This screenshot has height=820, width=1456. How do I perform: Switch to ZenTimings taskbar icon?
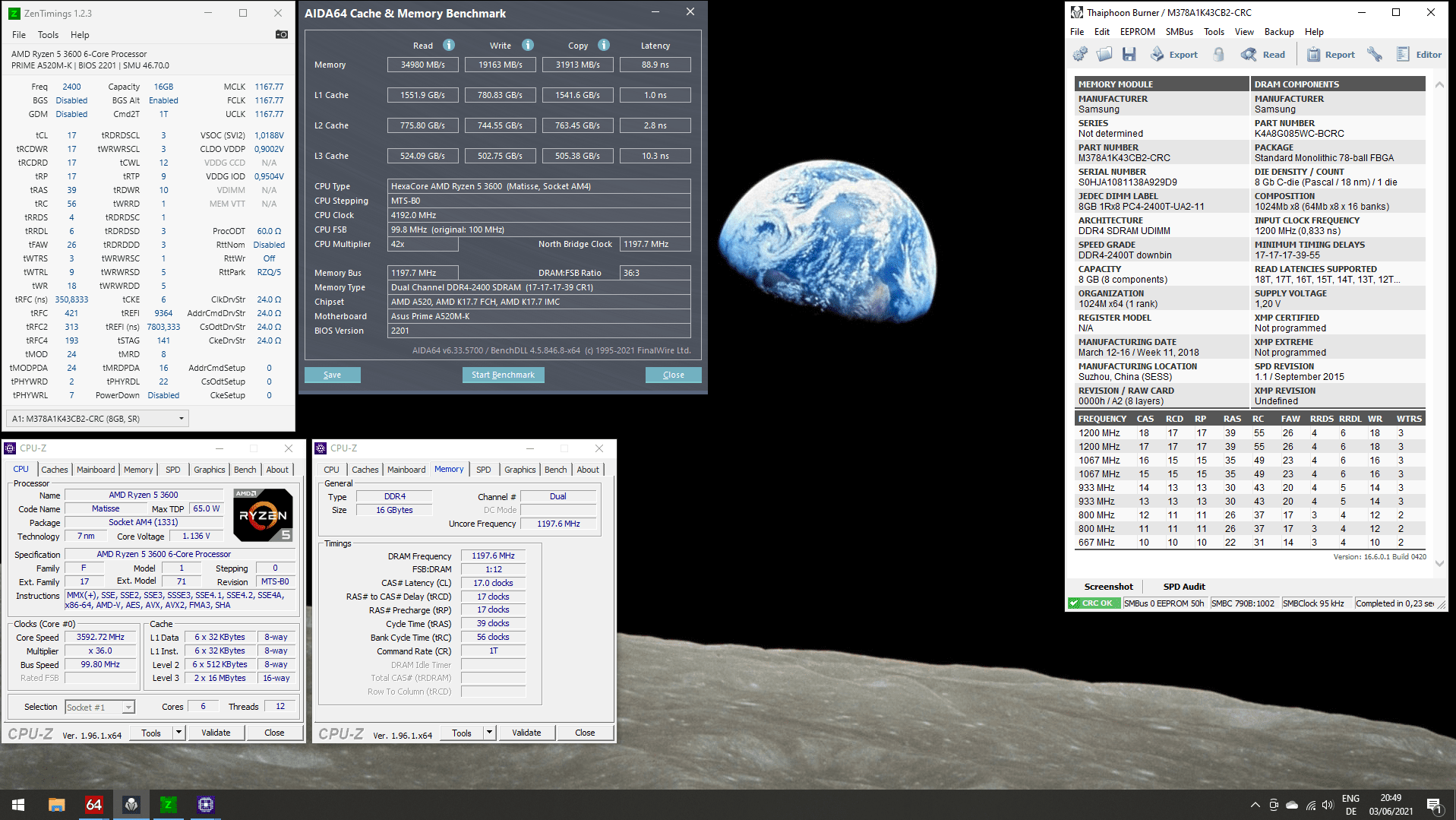169,805
